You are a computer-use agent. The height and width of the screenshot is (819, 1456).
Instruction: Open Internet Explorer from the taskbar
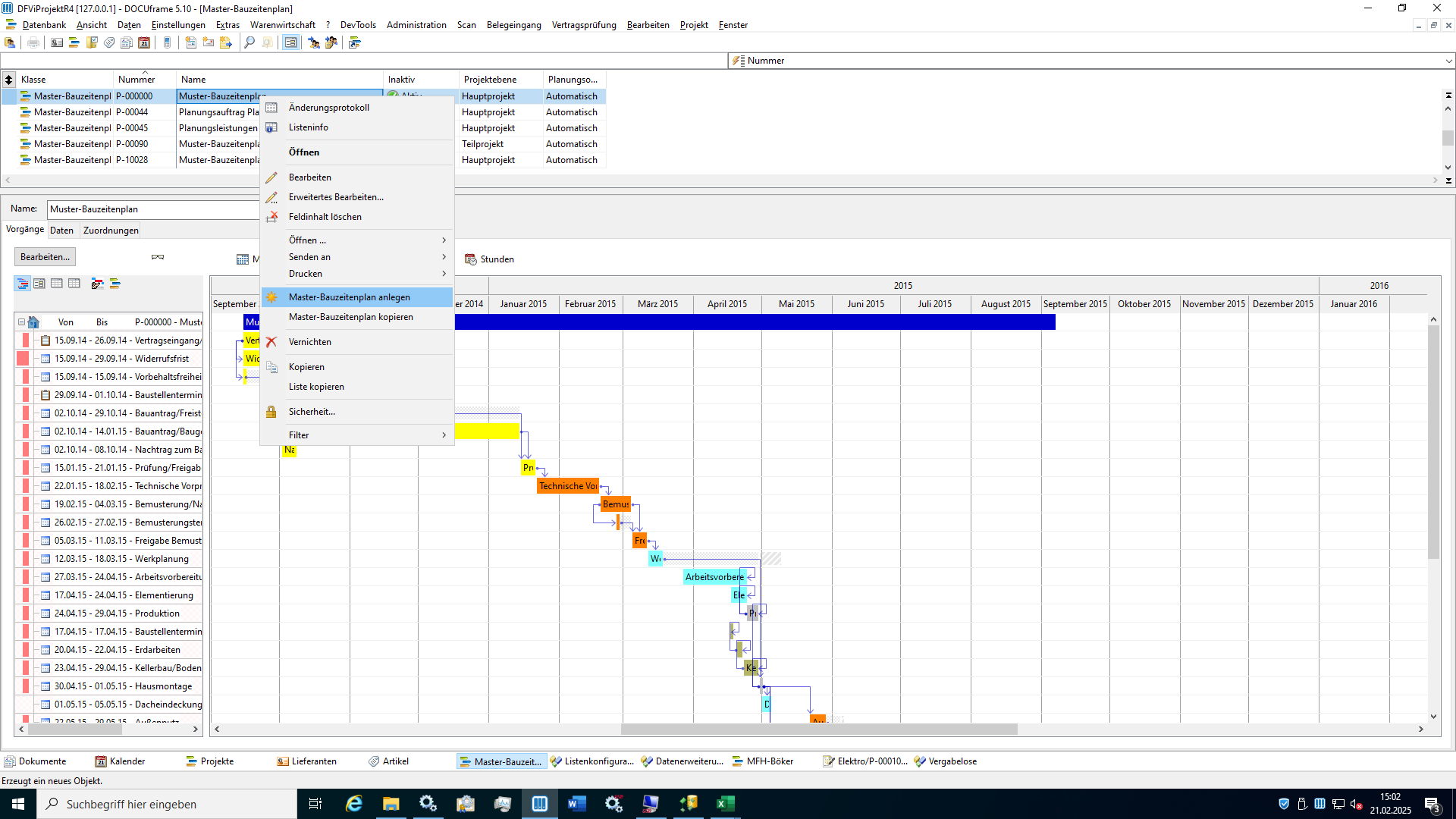pos(353,804)
